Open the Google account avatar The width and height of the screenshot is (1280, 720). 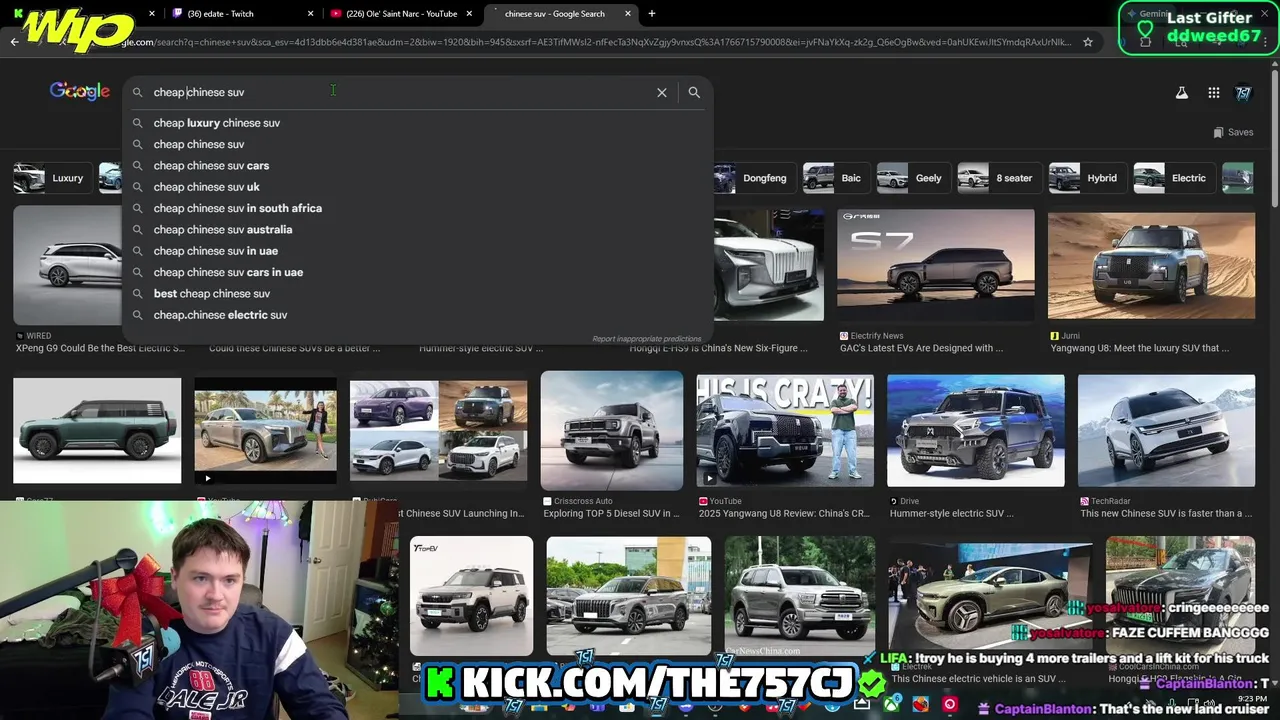pyautogui.click(x=1243, y=92)
